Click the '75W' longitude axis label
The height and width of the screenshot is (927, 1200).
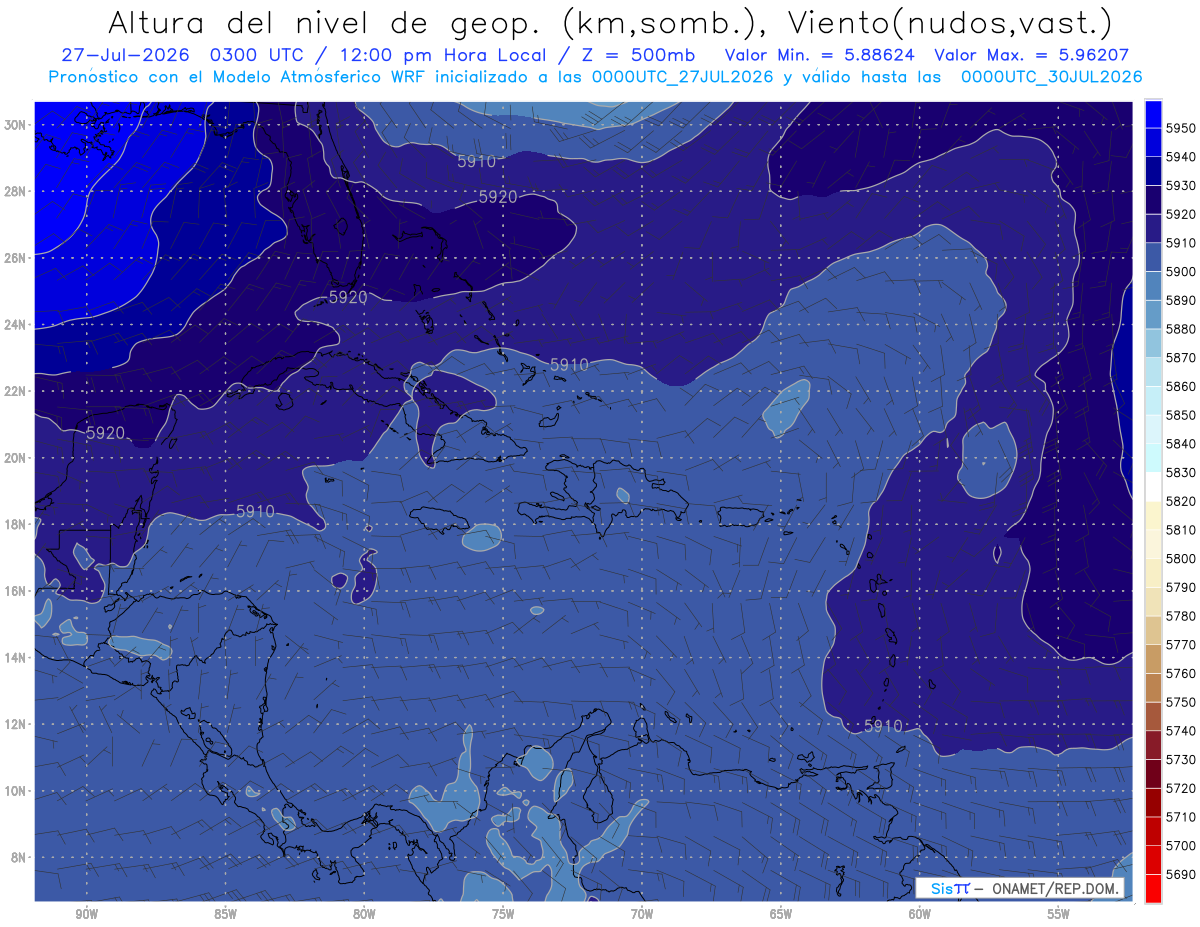503,914
